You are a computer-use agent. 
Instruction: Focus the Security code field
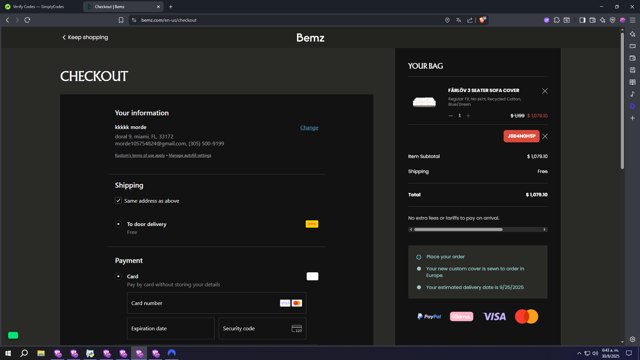262,329
